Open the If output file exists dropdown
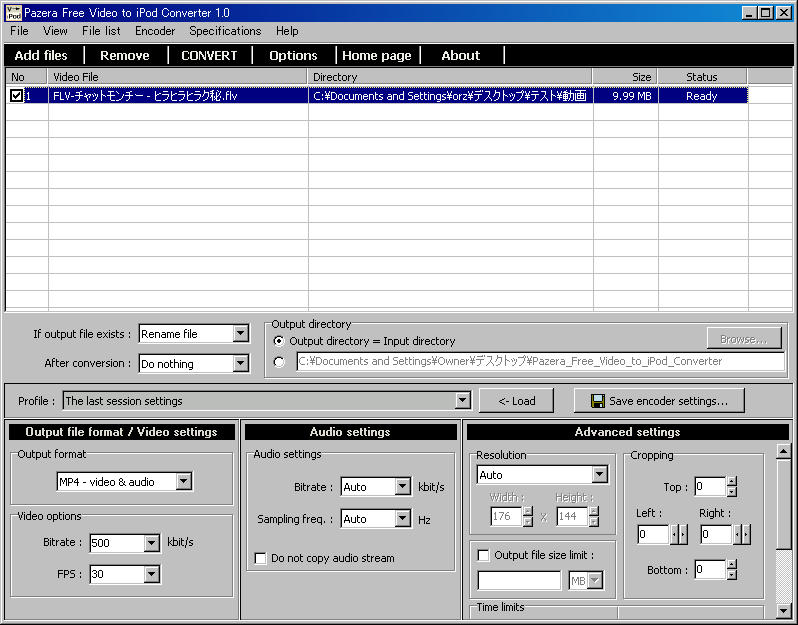Viewport: 798px width, 625px height. (x=240, y=334)
